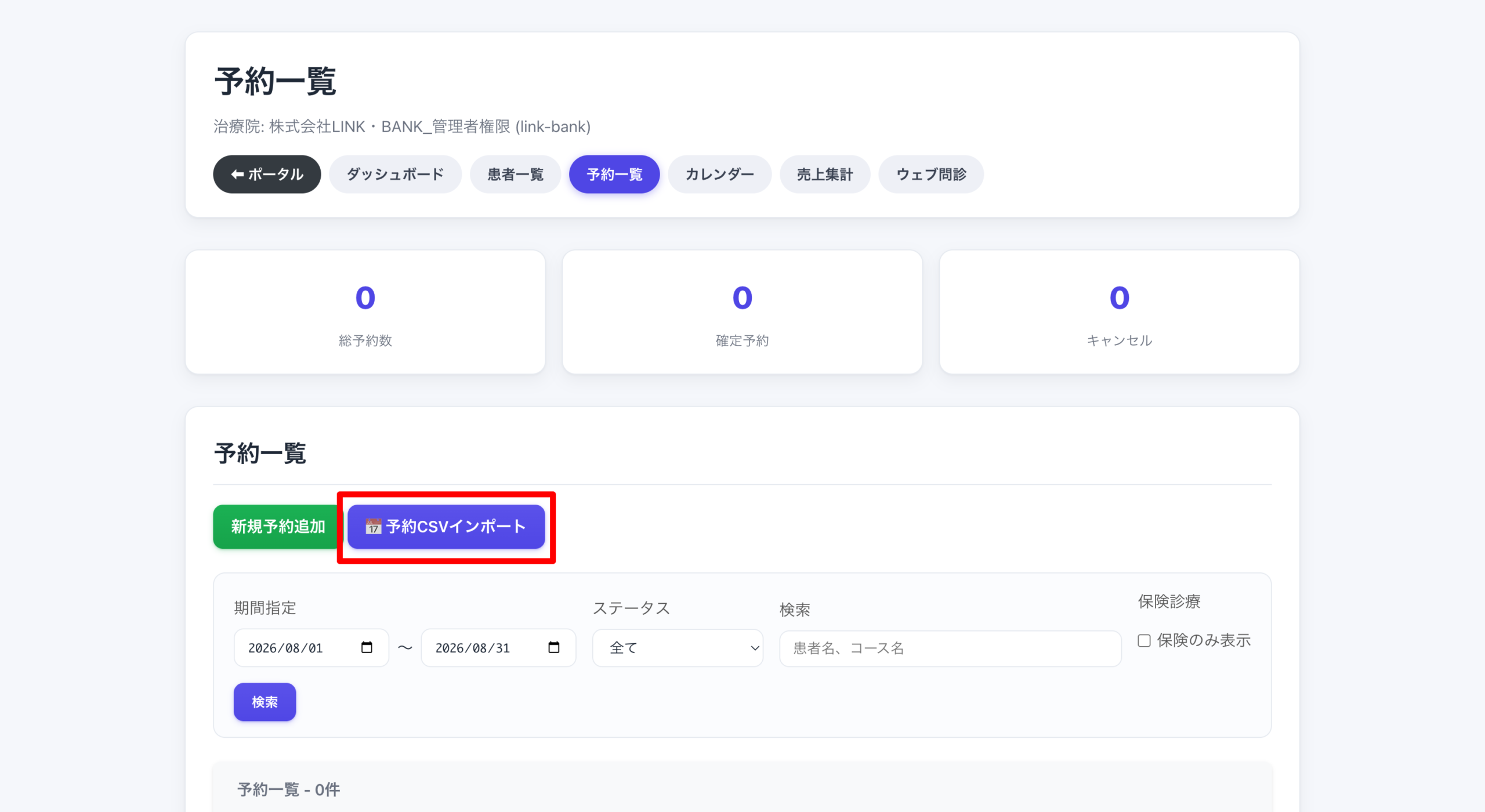The height and width of the screenshot is (812, 1485).
Task: Open the end date calendar picker icon
Action: pos(554,647)
